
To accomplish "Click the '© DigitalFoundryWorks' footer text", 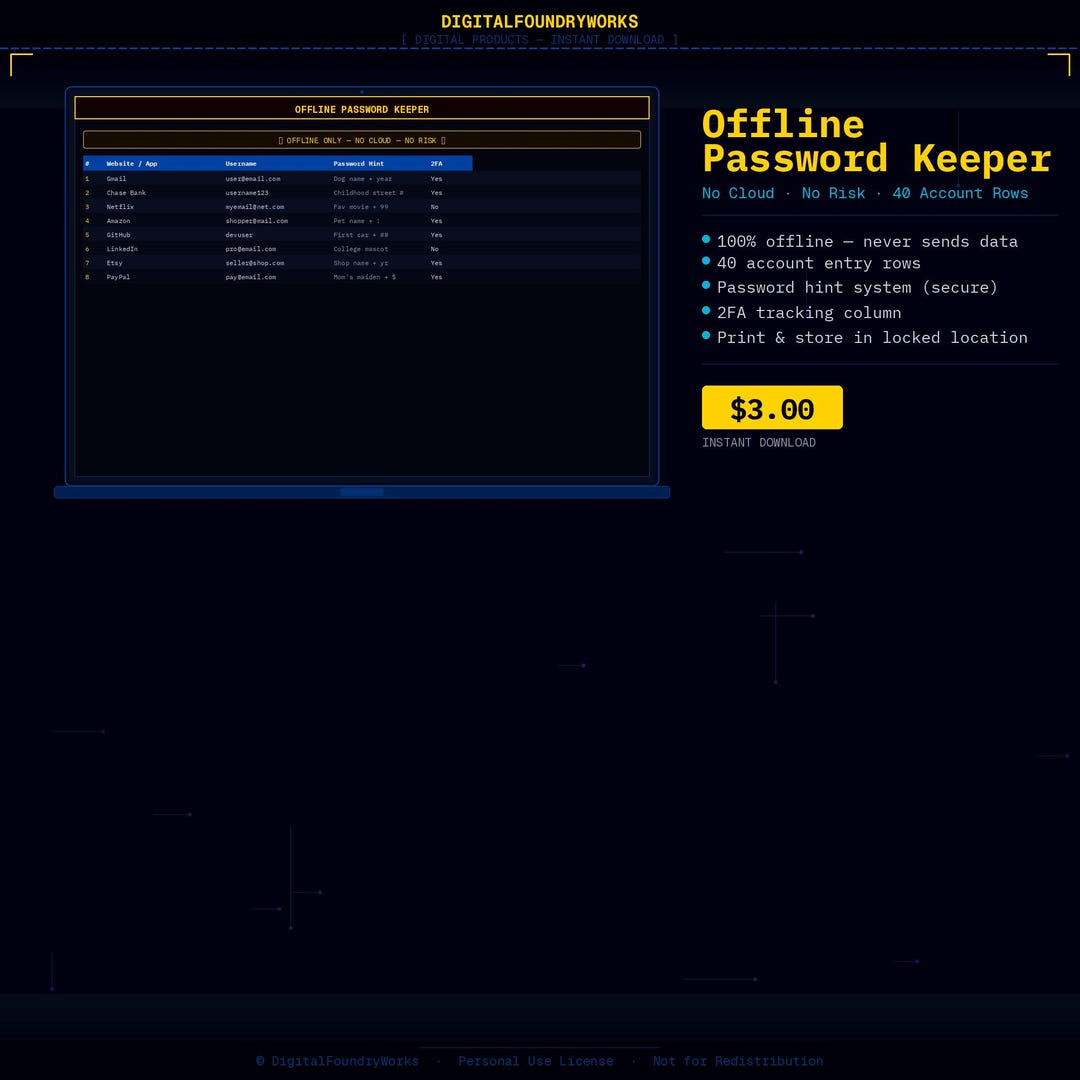I will click(338, 1061).
